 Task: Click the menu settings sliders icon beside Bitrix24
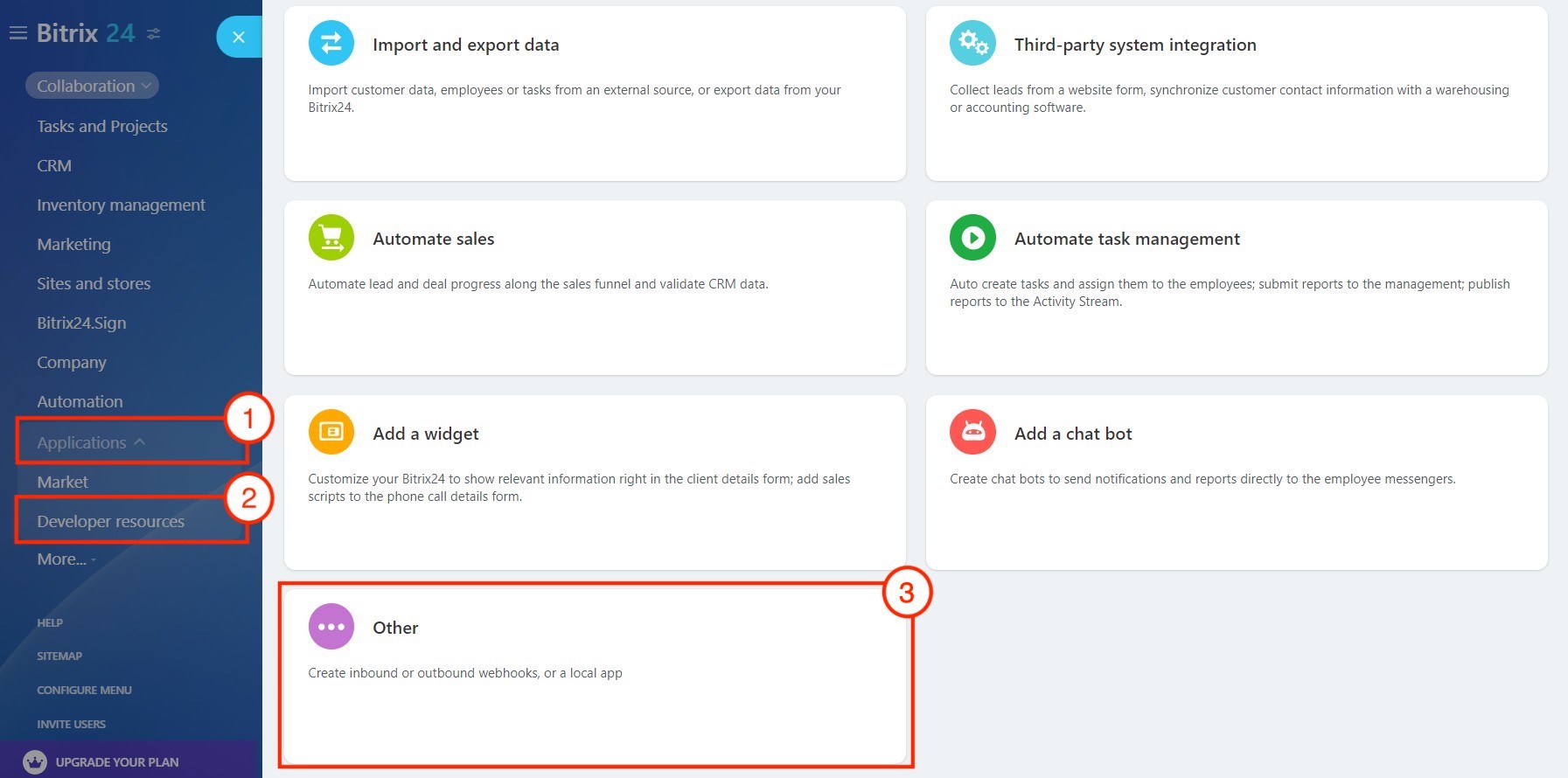coord(154,34)
